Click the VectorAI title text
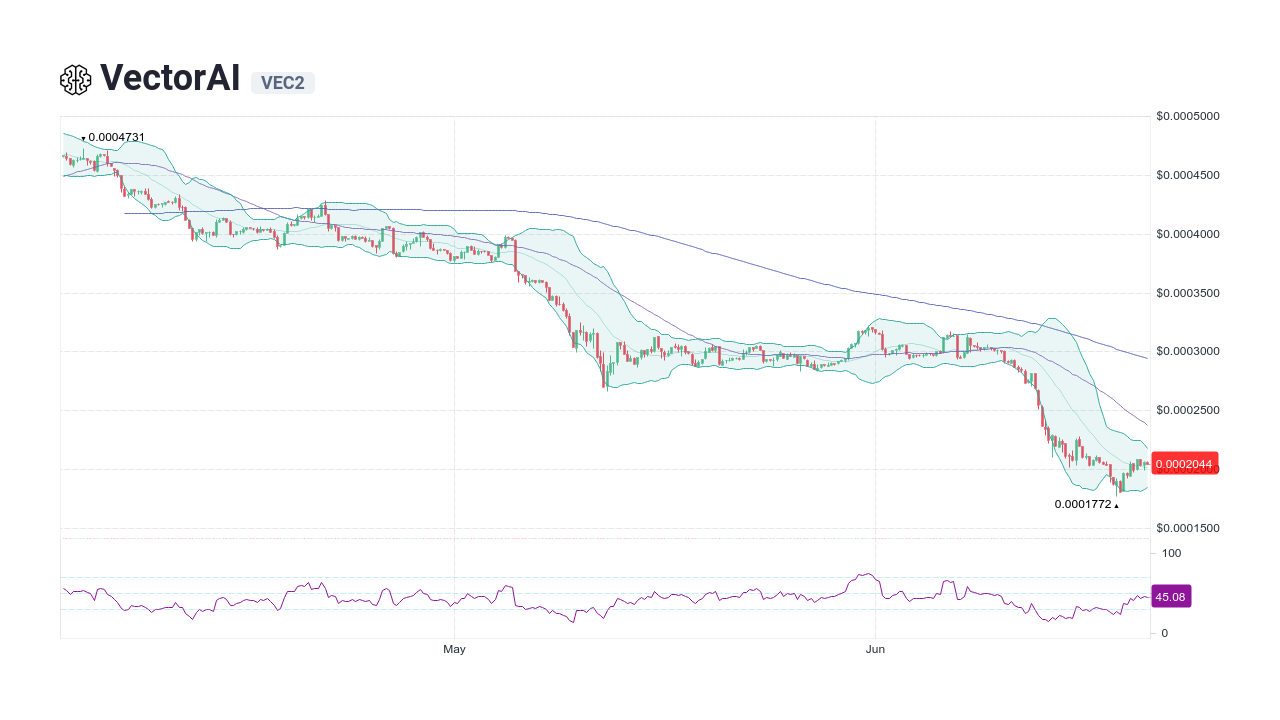 (x=170, y=77)
